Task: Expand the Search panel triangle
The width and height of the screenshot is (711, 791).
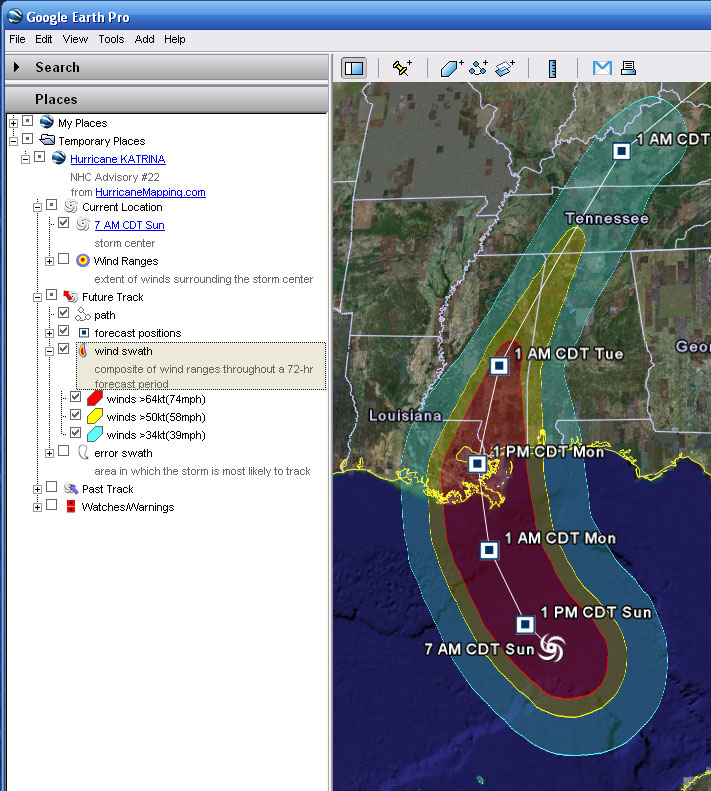Action: coord(17,67)
